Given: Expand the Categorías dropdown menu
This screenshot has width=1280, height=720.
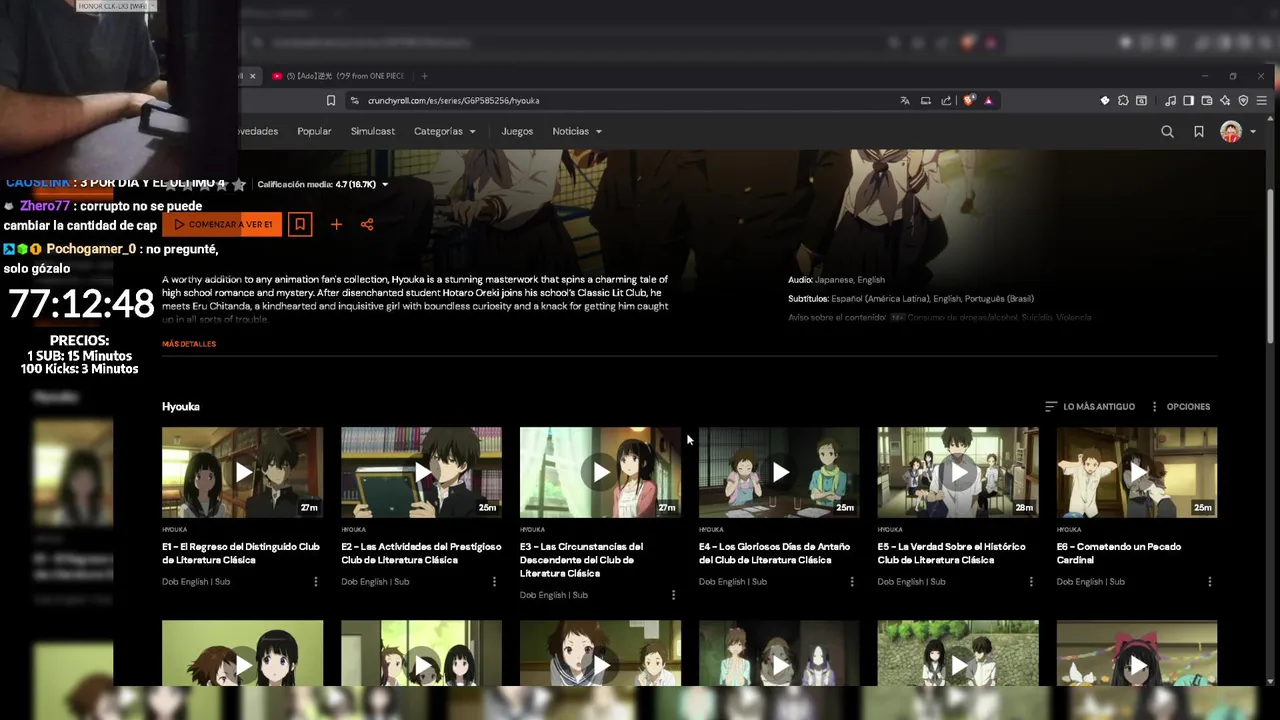Looking at the screenshot, I should pyautogui.click(x=445, y=131).
